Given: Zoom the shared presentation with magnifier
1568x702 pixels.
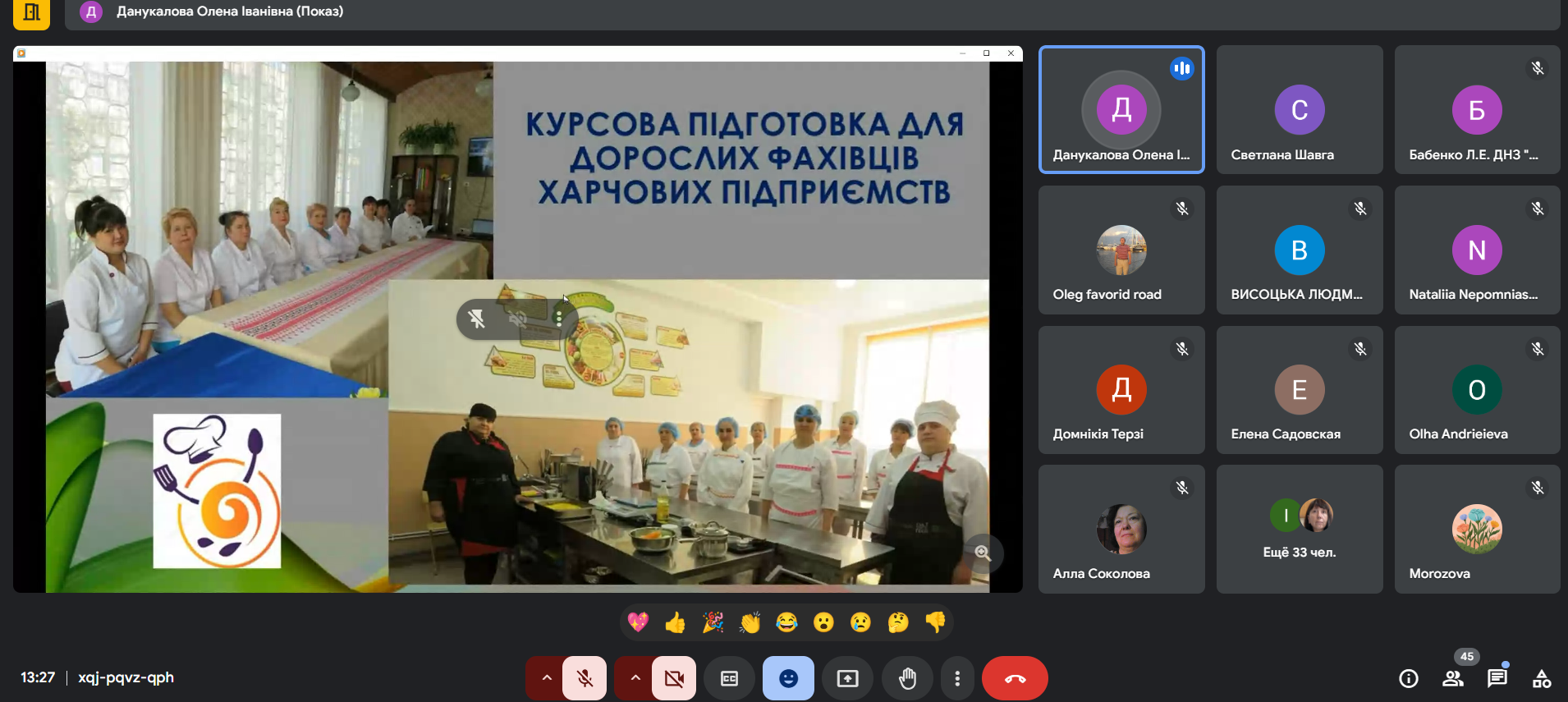Looking at the screenshot, I should coord(983,553).
